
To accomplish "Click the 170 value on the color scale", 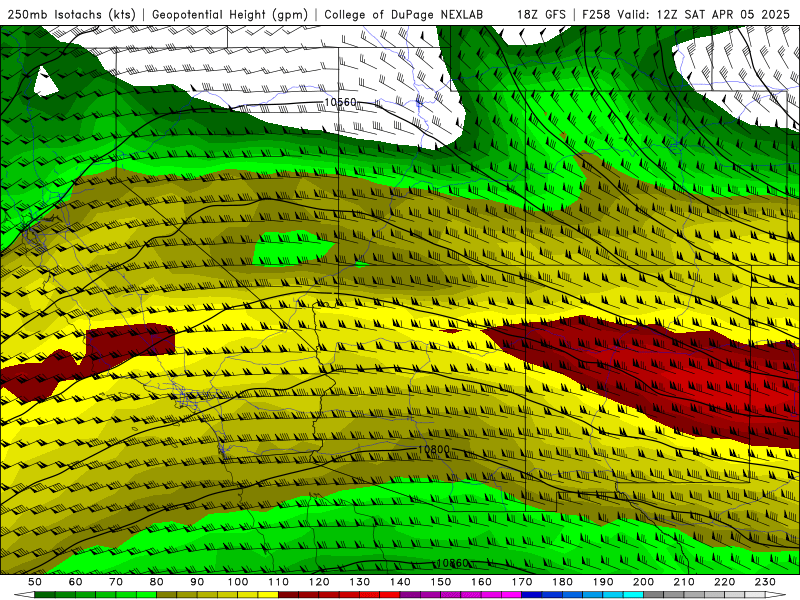I will (x=522, y=582).
